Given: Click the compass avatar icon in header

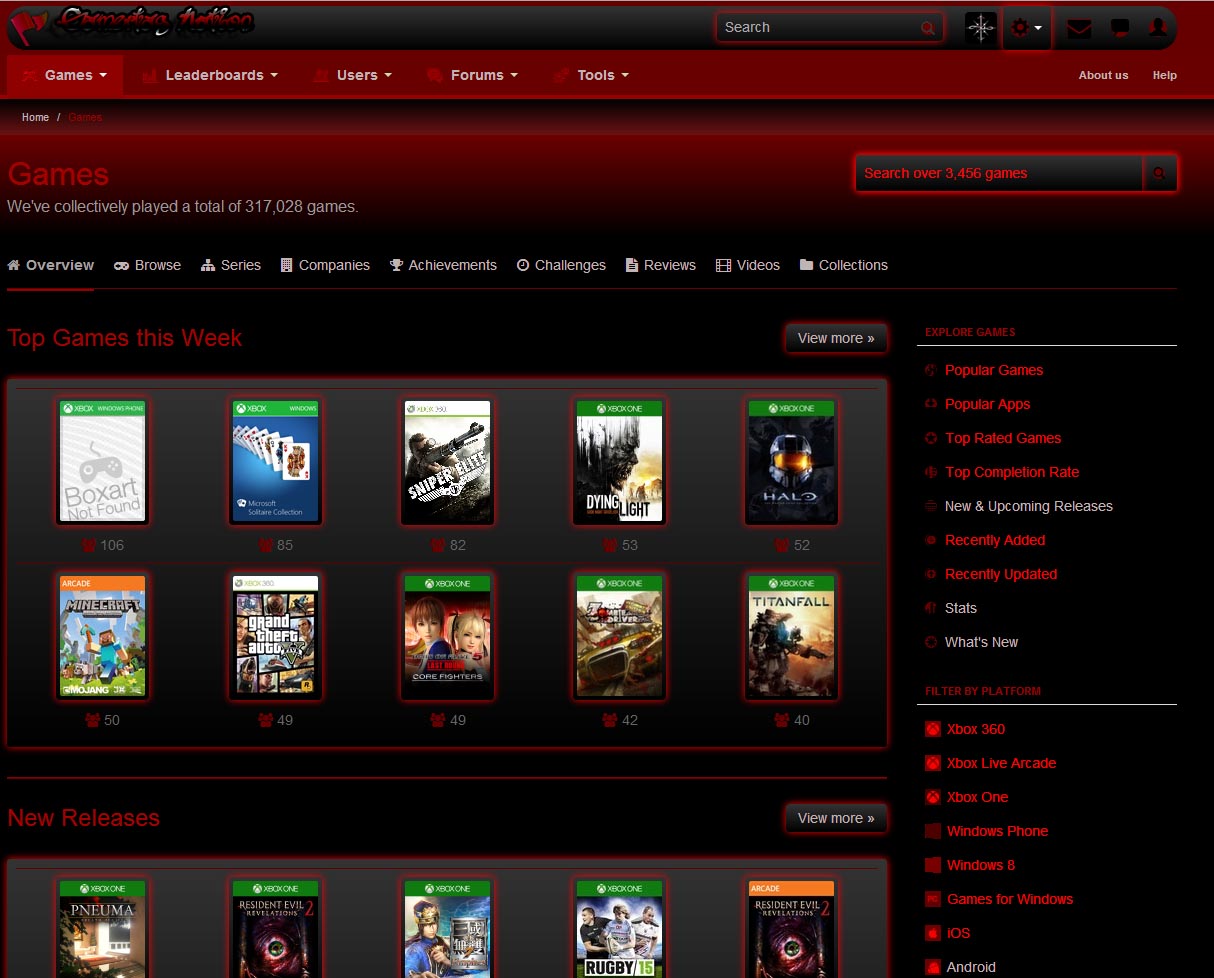Looking at the screenshot, I should coord(981,28).
